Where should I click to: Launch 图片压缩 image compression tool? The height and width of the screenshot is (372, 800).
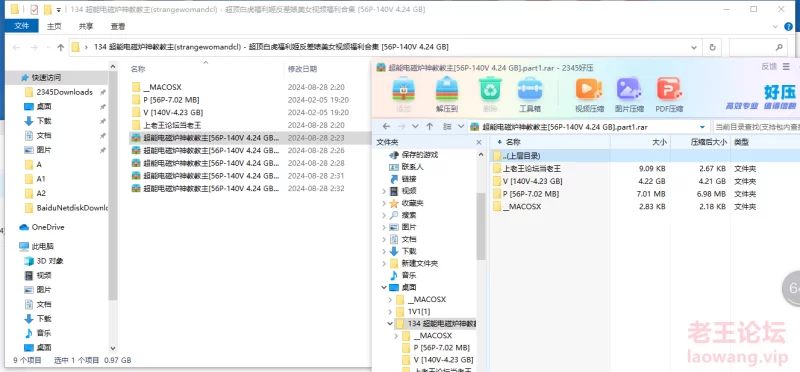pyautogui.click(x=629, y=94)
